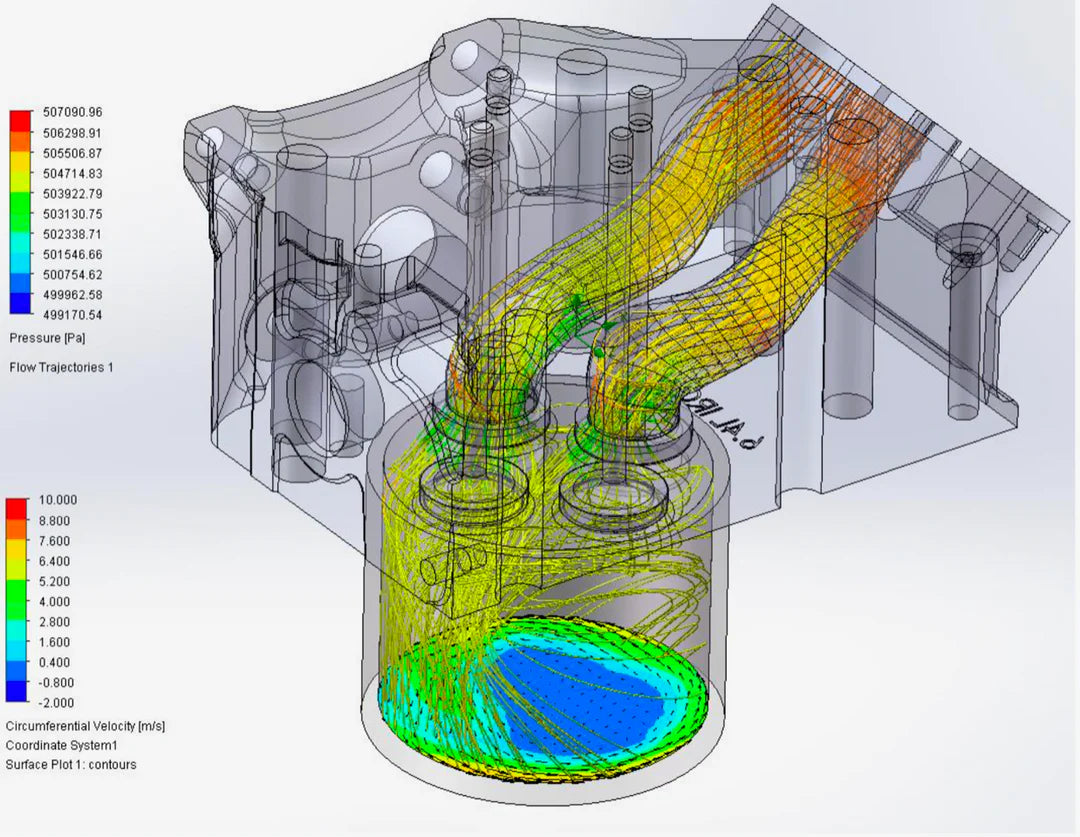The image size is (1080, 837).
Task: Select the Surface Plot 1: contours label
Action: pyautogui.click(x=71, y=765)
